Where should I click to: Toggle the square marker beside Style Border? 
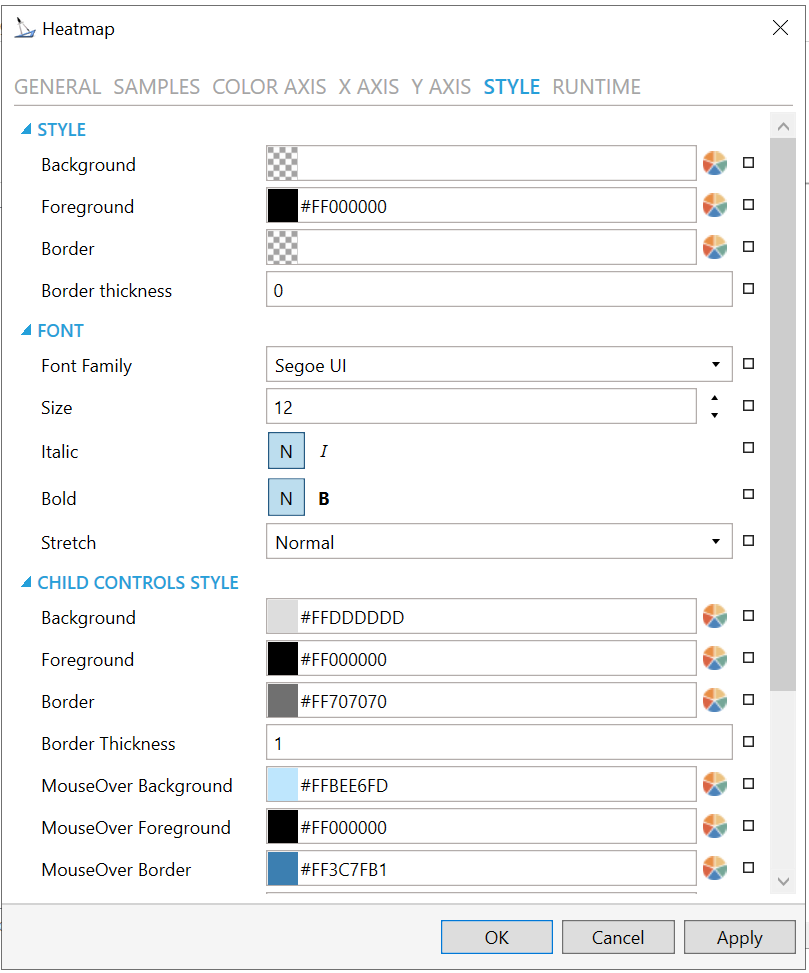click(749, 246)
